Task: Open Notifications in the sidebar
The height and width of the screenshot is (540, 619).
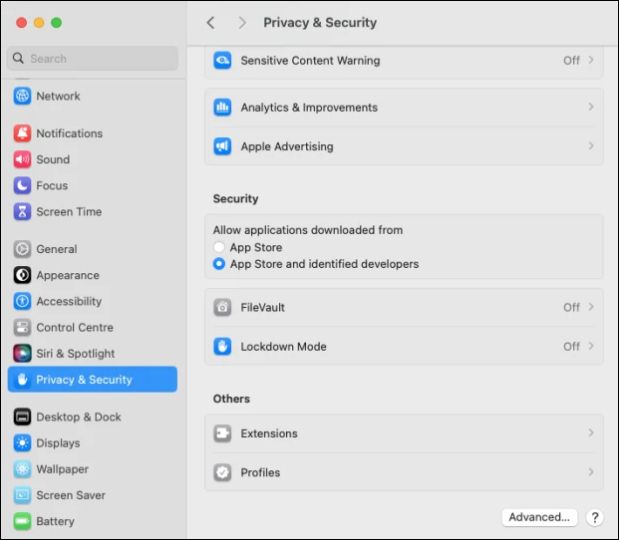Action: coord(69,134)
